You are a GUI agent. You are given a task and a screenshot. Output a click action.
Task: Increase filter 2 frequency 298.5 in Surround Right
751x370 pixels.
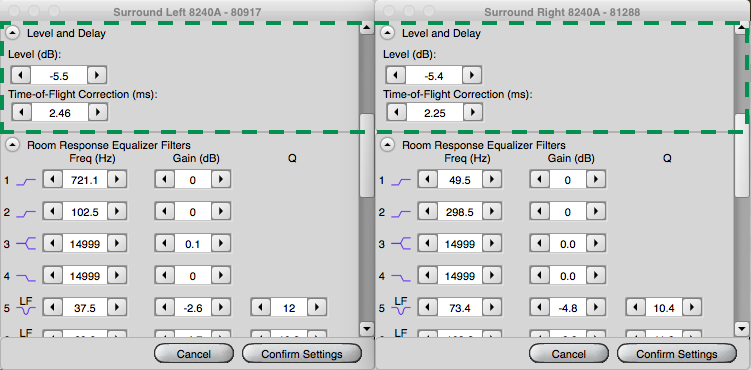click(x=492, y=212)
